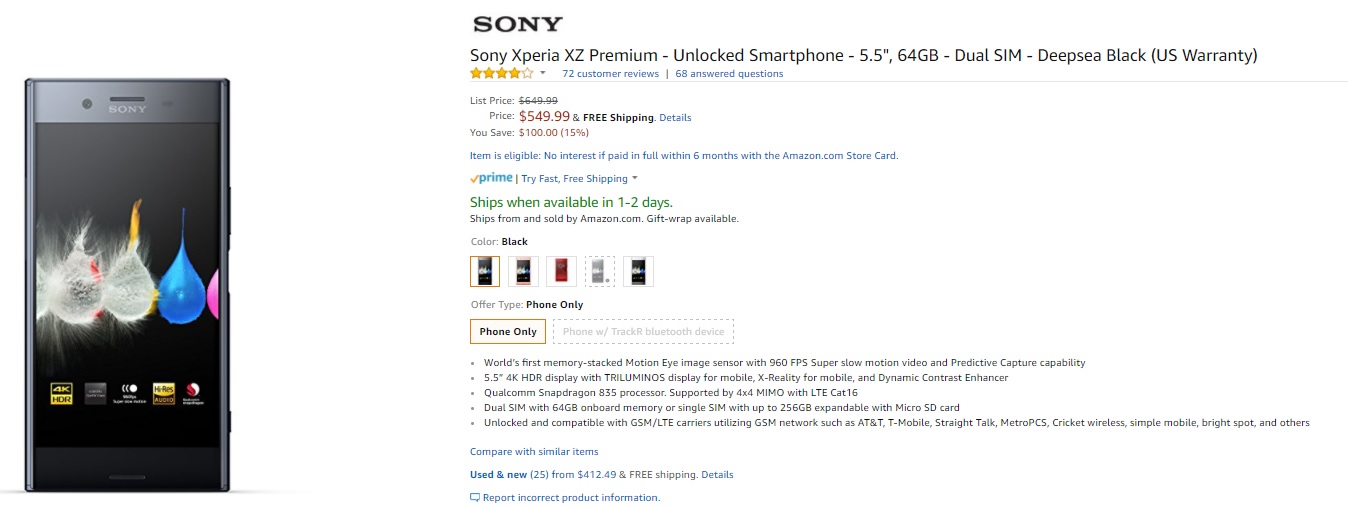Viewport: 1348px width, 508px height.
Task: Open the star rating dropdown arrow
Action: (x=543, y=73)
